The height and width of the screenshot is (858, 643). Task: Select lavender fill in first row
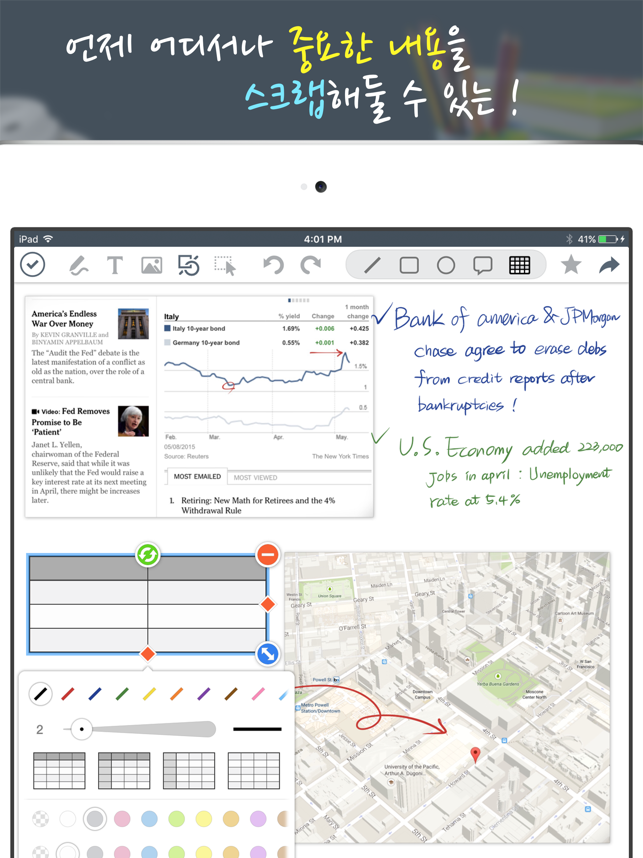click(x=258, y=819)
